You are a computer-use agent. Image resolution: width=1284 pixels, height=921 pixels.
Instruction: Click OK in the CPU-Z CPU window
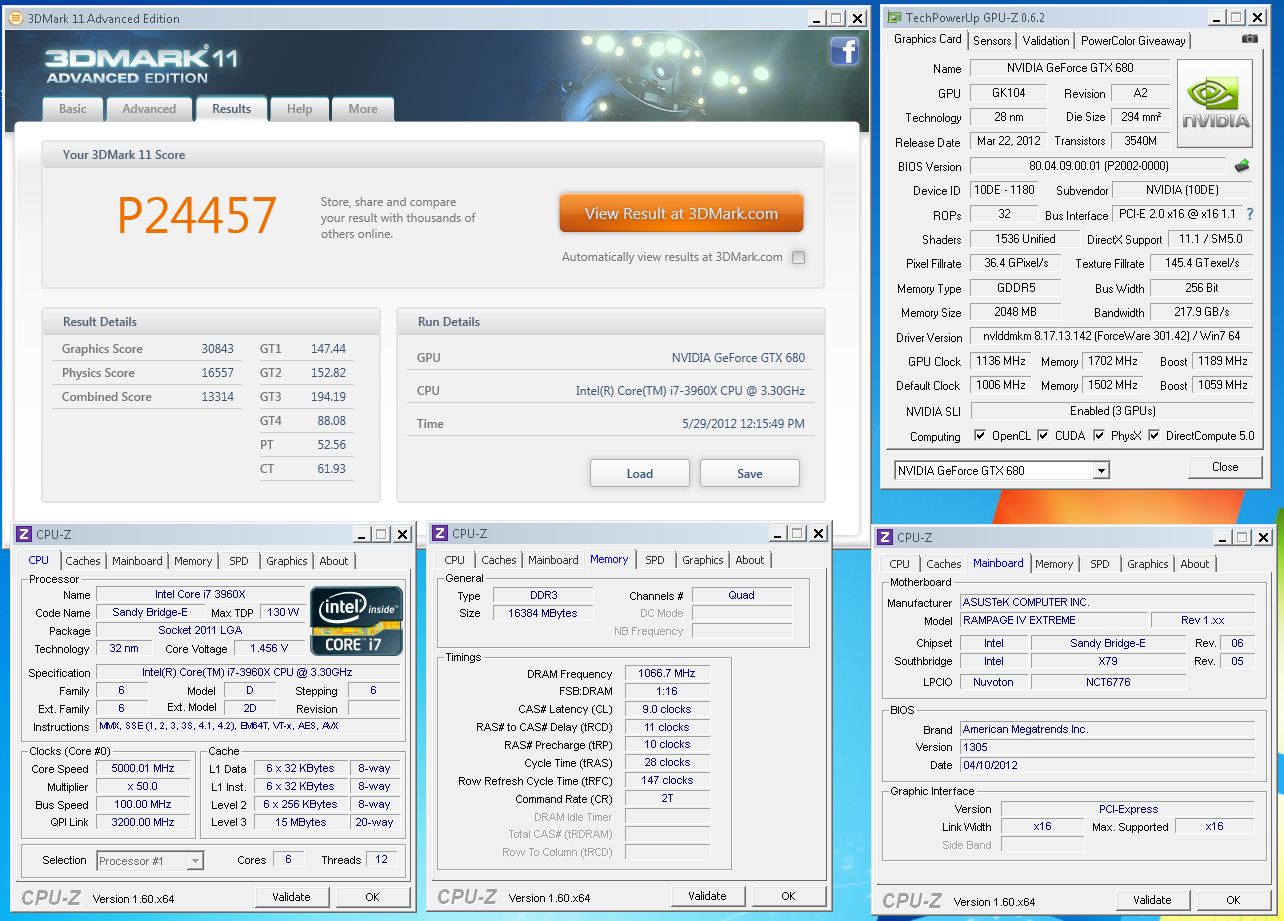372,897
